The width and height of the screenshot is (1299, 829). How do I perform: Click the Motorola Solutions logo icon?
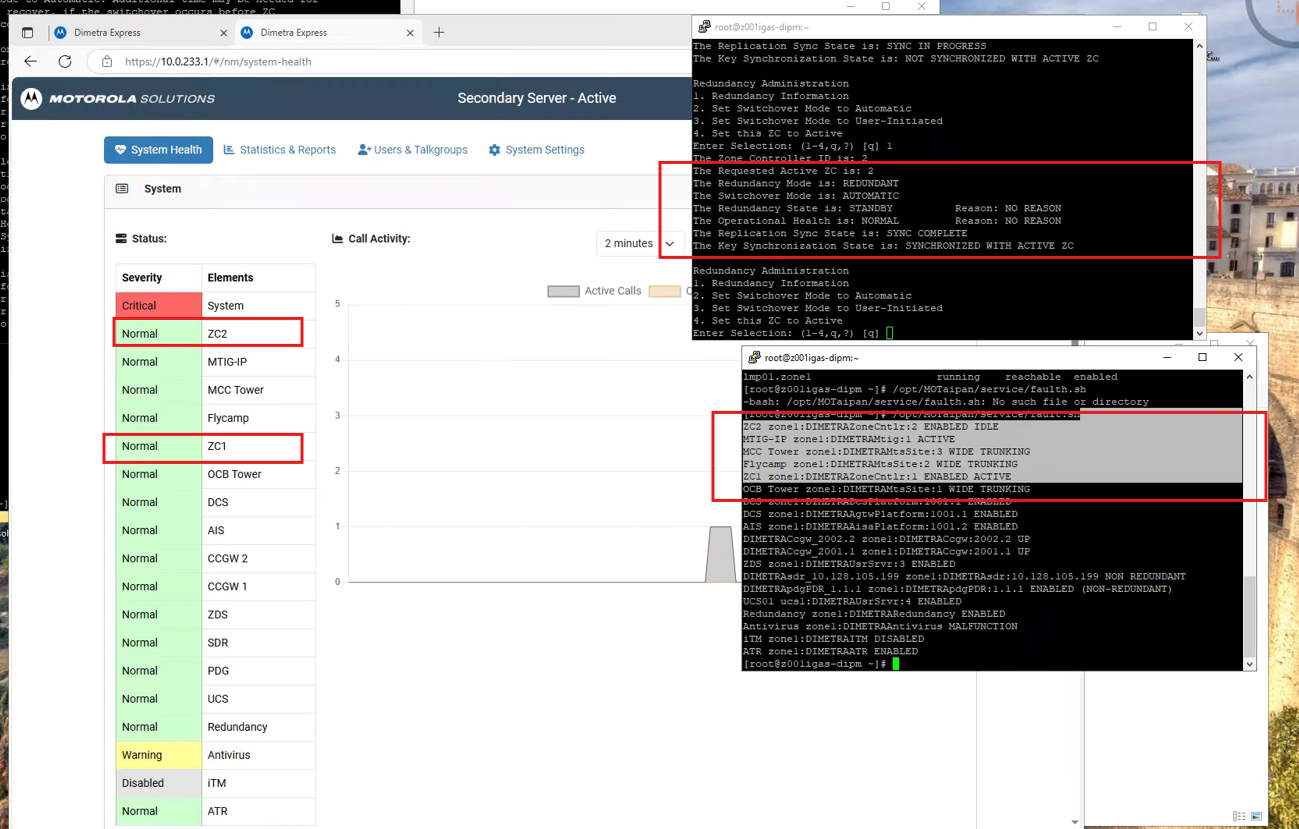[32, 98]
